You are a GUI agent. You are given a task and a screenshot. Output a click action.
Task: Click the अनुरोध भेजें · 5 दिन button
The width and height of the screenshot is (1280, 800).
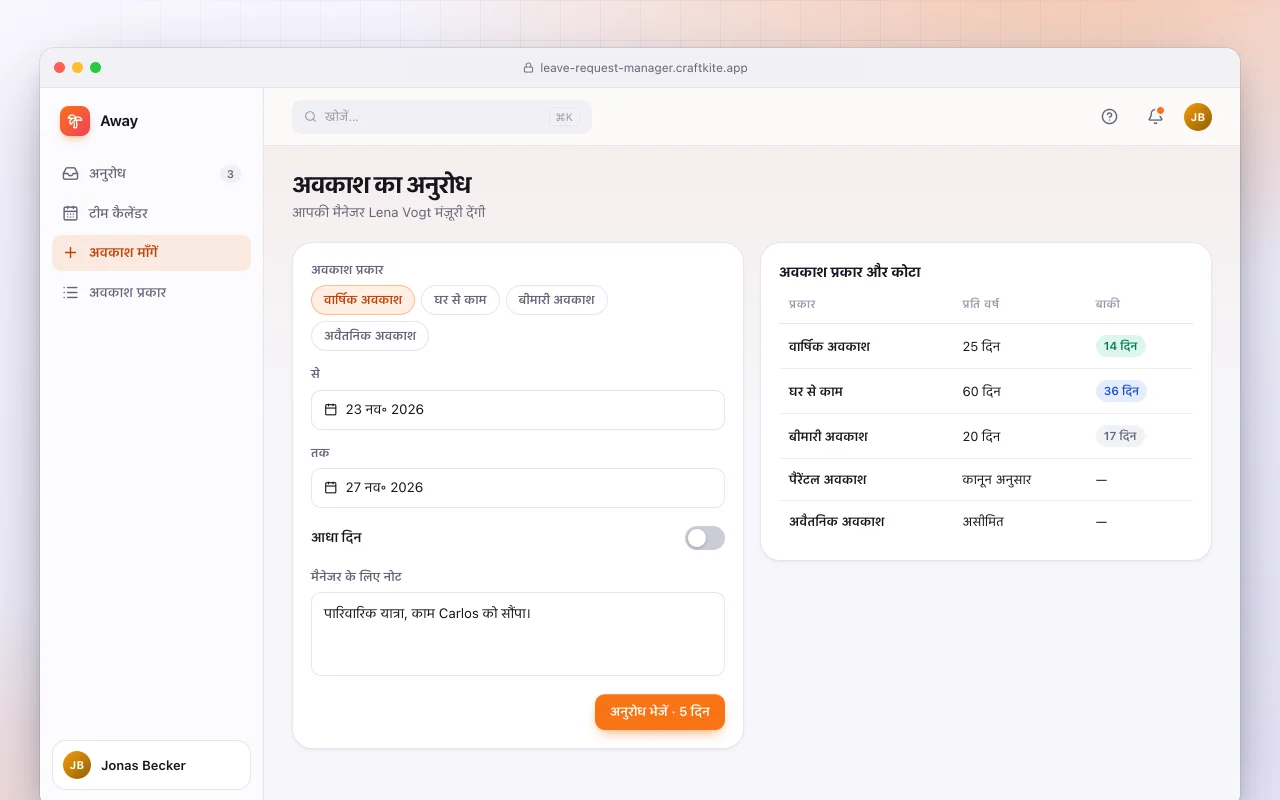(x=660, y=712)
